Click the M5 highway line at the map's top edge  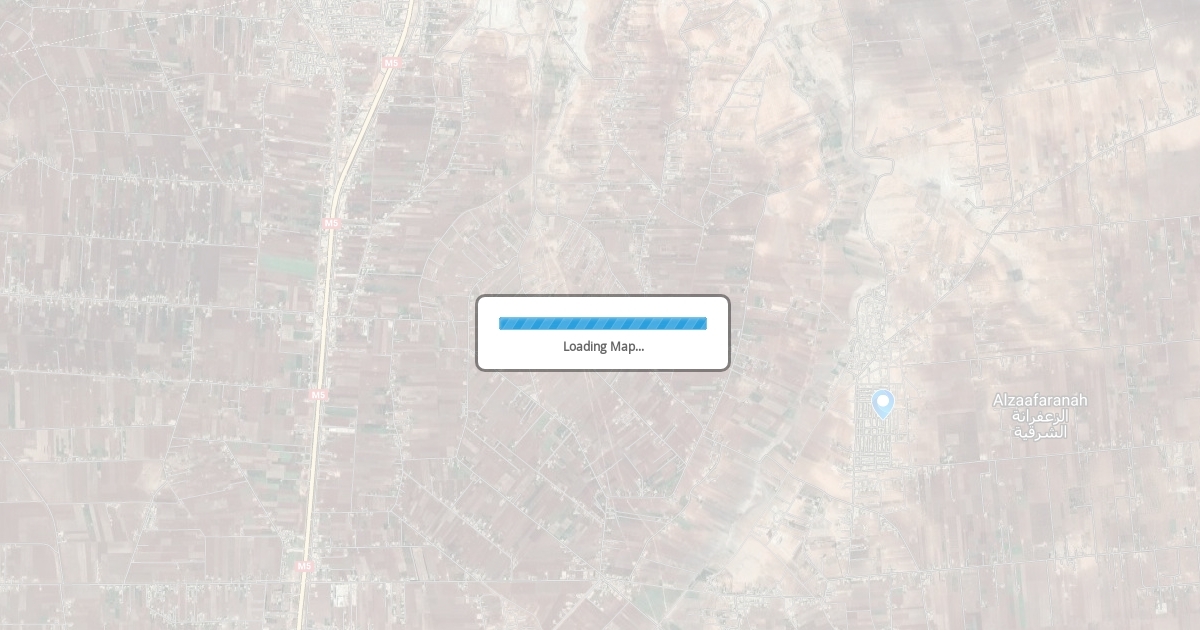(x=409, y=8)
